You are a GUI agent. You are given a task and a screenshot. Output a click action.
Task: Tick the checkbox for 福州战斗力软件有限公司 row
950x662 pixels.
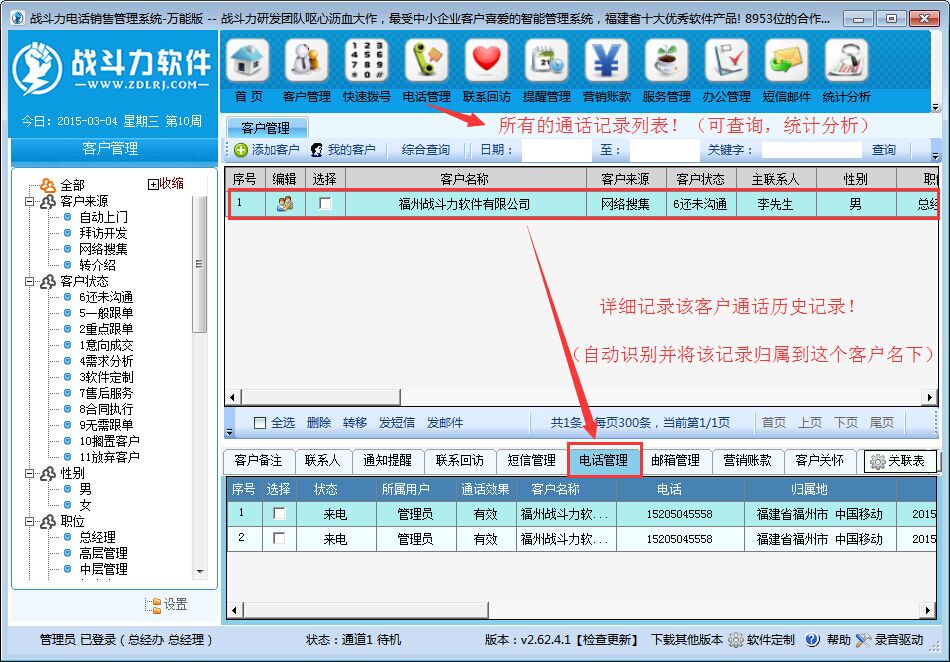(x=325, y=204)
